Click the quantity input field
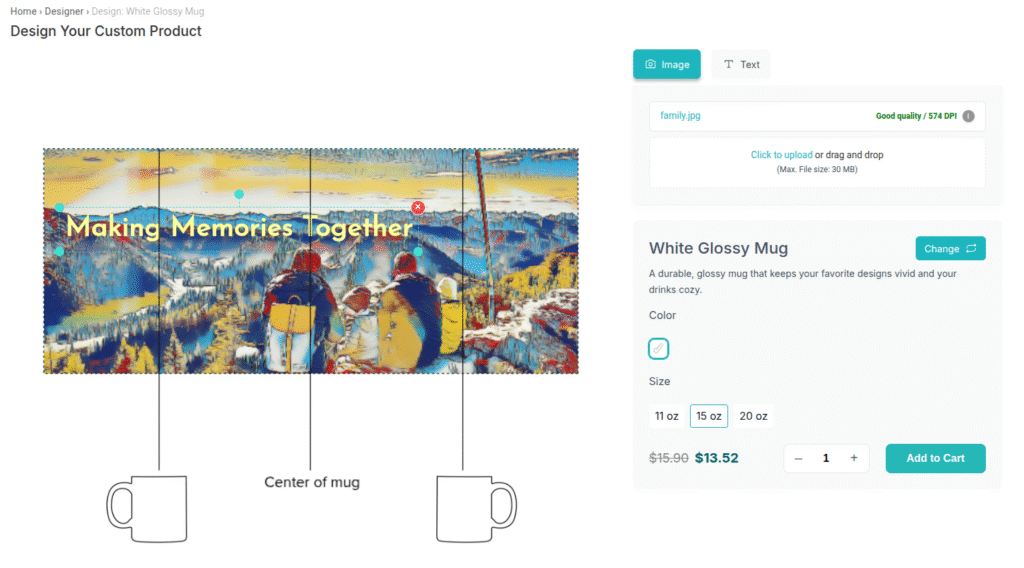The width and height of the screenshot is (1024, 568). point(825,458)
